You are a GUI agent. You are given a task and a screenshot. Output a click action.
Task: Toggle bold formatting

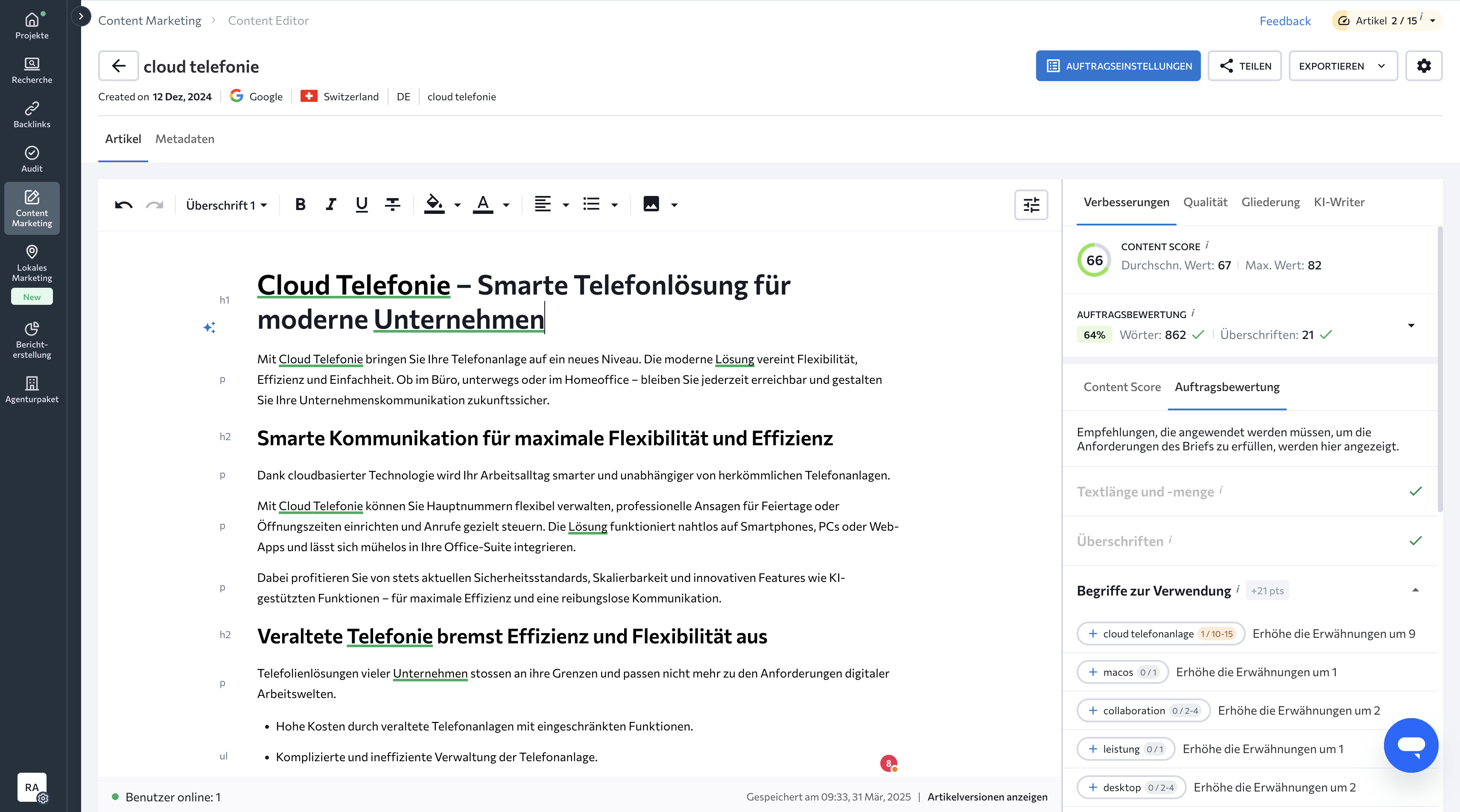(301, 204)
